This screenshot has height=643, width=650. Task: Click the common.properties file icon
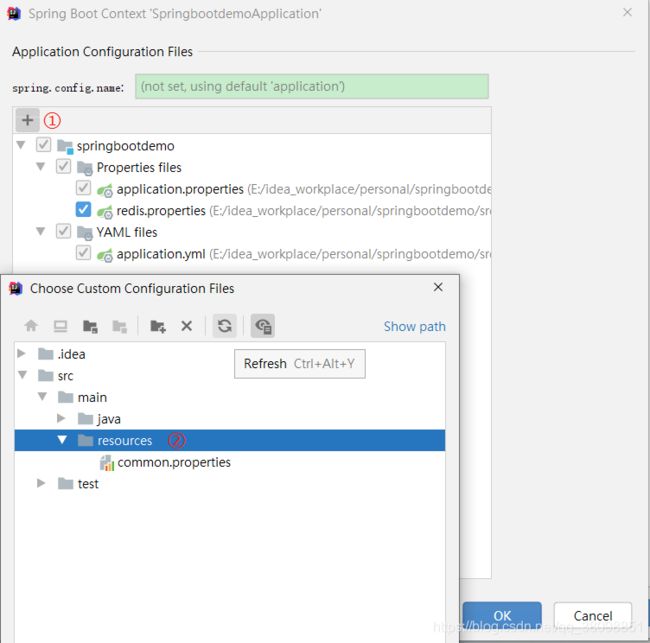coord(107,463)
